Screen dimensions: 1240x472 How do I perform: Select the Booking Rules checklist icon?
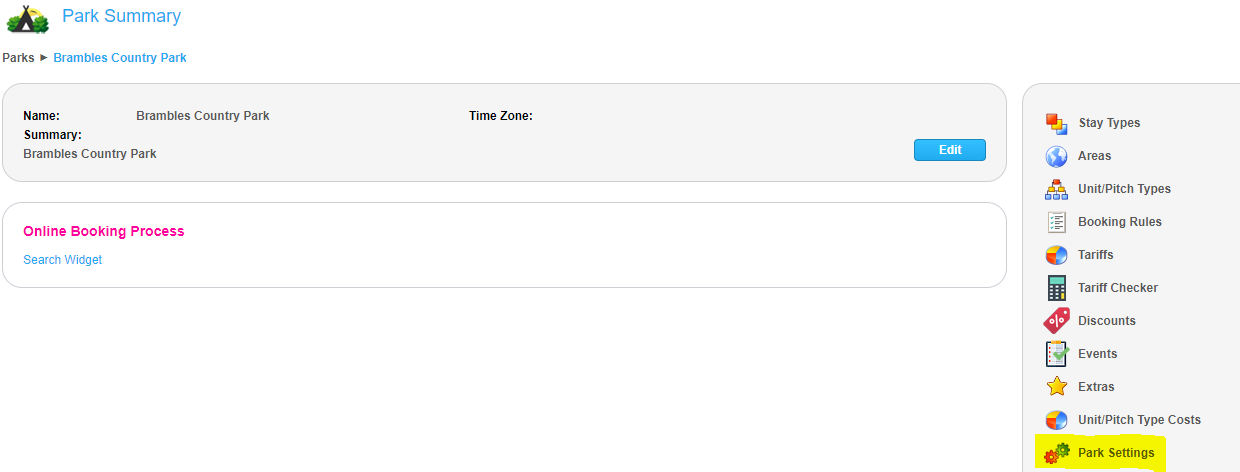click(x=1056, y=222)
